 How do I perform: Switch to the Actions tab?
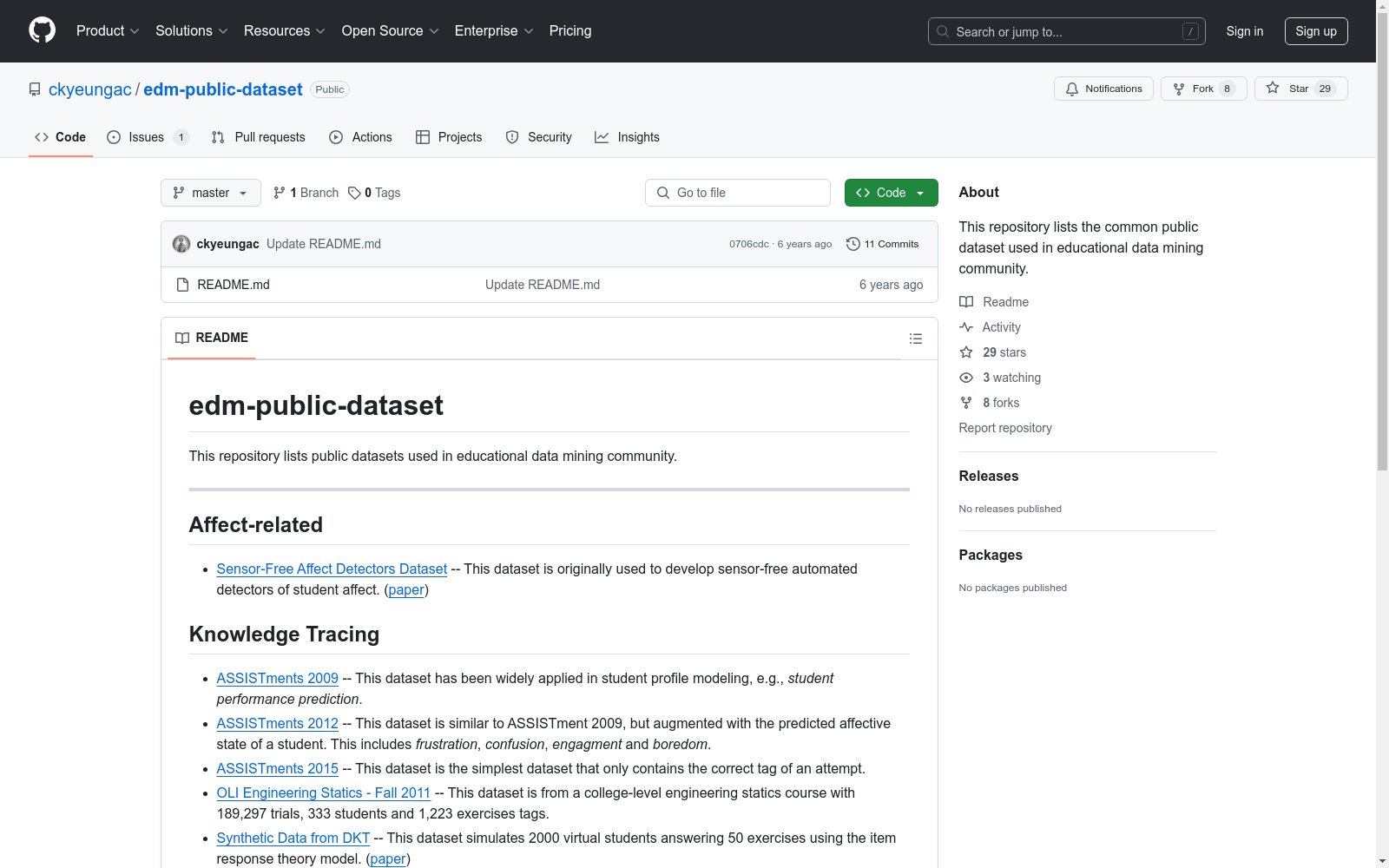(x=361, y=137)
